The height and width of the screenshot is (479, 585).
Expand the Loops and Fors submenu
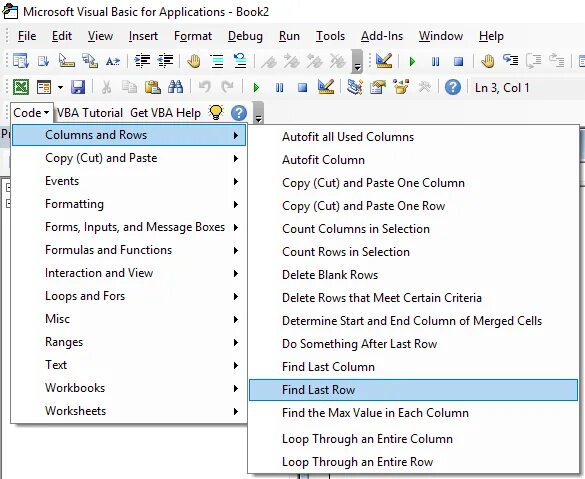tap(129, 296)
